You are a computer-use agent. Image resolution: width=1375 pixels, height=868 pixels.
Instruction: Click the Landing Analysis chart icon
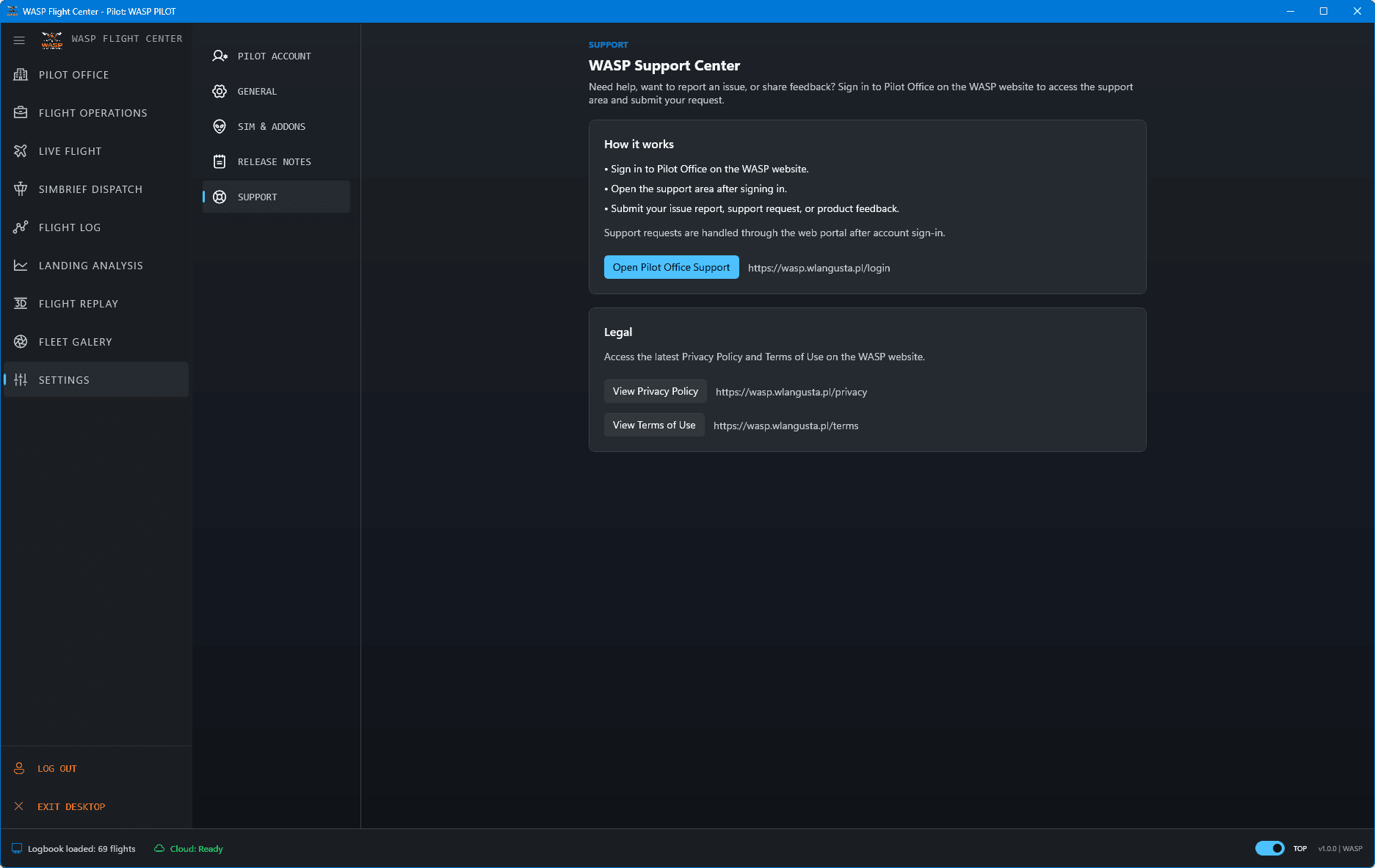tap(21, 266)
